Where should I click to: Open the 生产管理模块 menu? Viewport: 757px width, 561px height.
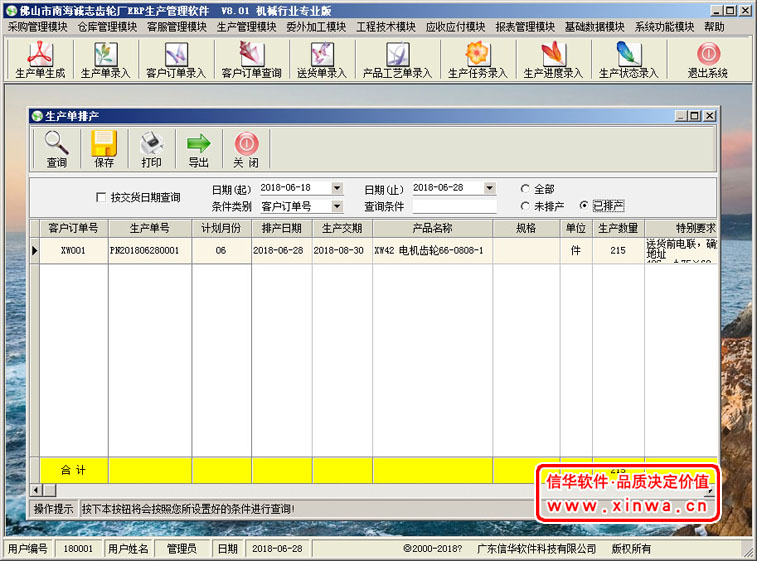click(246, 27)
